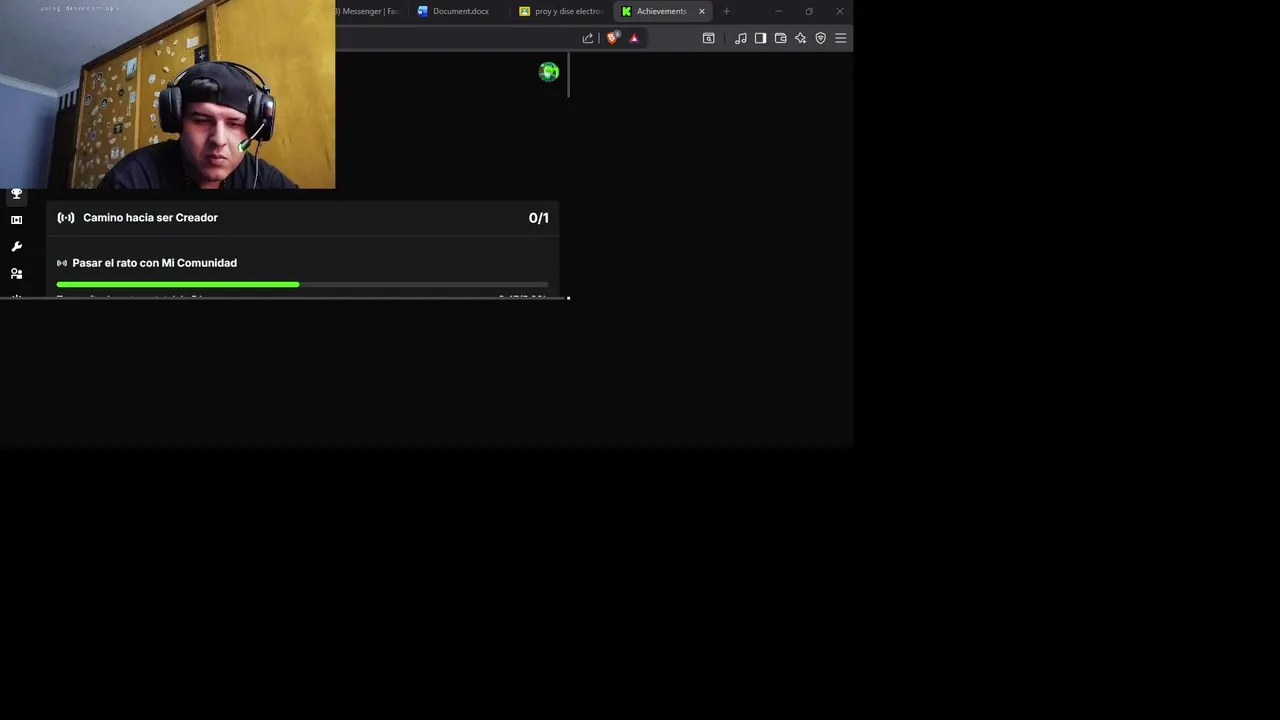Viewport: 1280px width, 720px height.
Task: Click the 0/1 progress counter
Action: [x=538, y=218]
